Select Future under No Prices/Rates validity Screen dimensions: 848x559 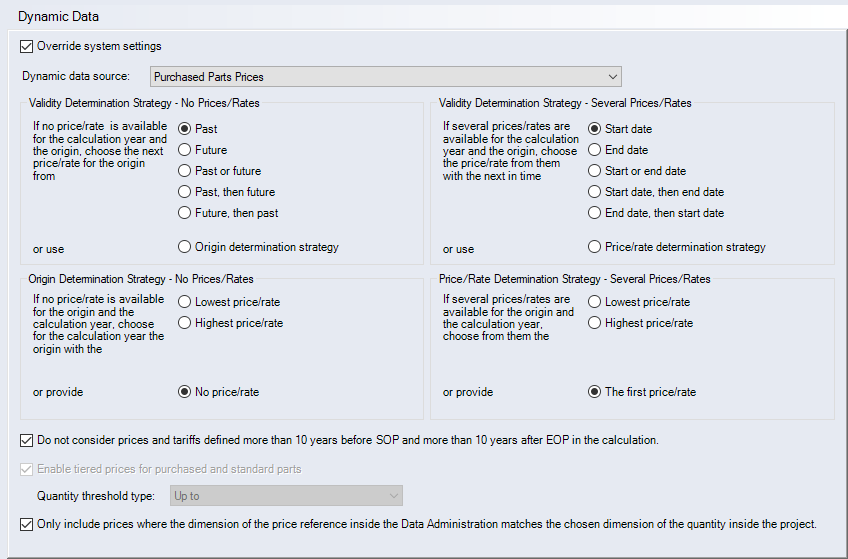coord(184,150)
